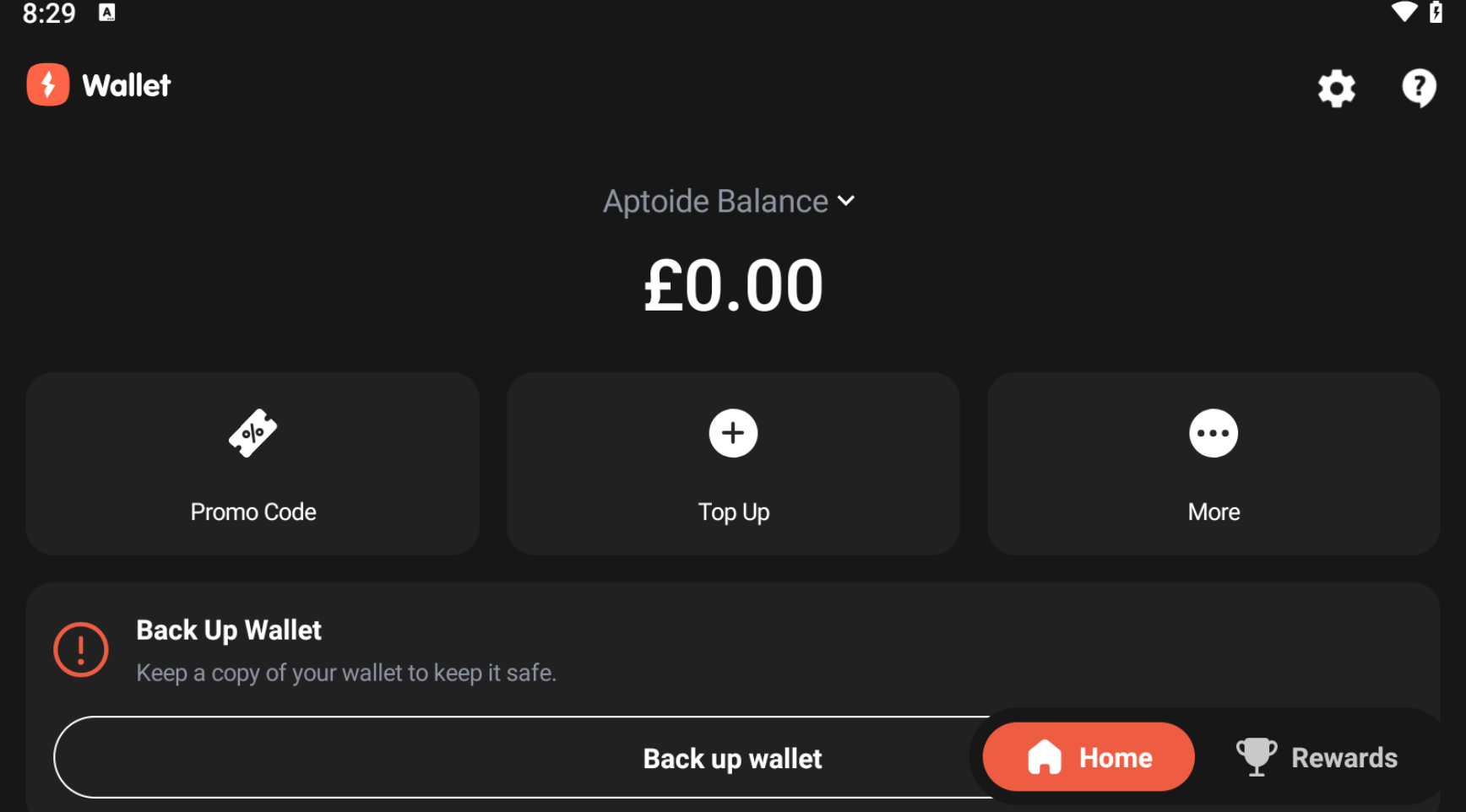1466x812 pixels.
Task: Tap the promo code ticket icon
Action: 252,433
